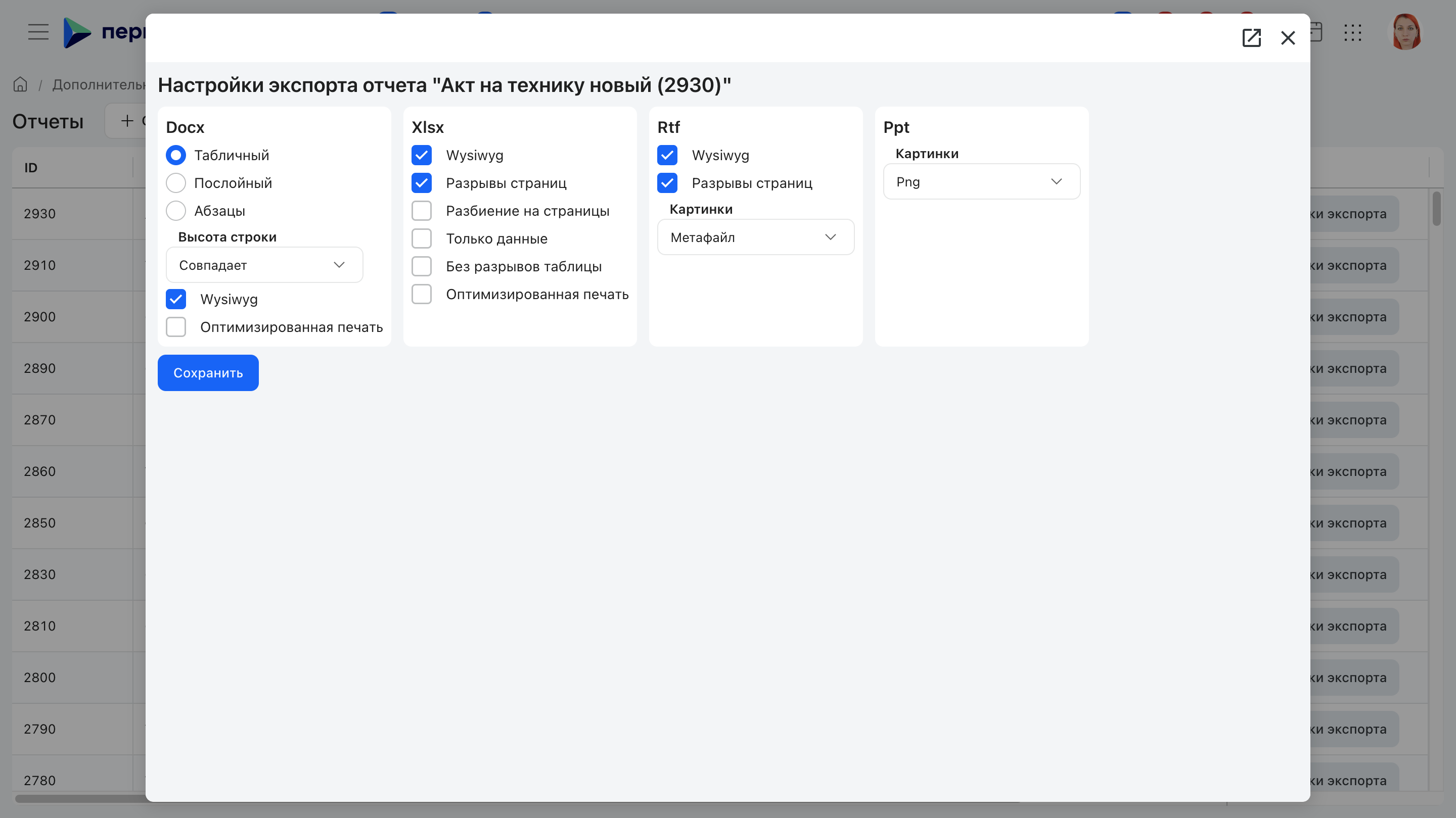Select table cell with ID 2930
The width and height of the screenshot is (1456, 818).
pyautogui.click(x=72, y=214)
